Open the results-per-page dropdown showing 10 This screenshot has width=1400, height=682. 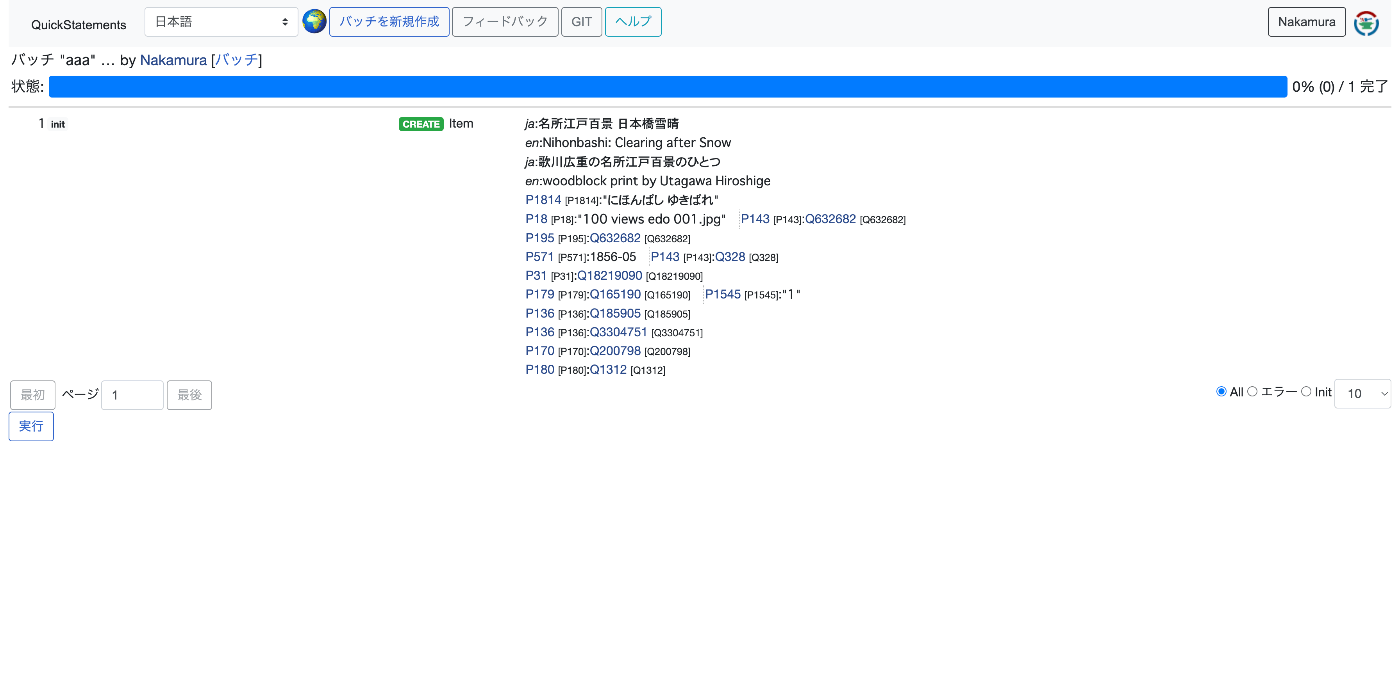tap(1362, 393)
